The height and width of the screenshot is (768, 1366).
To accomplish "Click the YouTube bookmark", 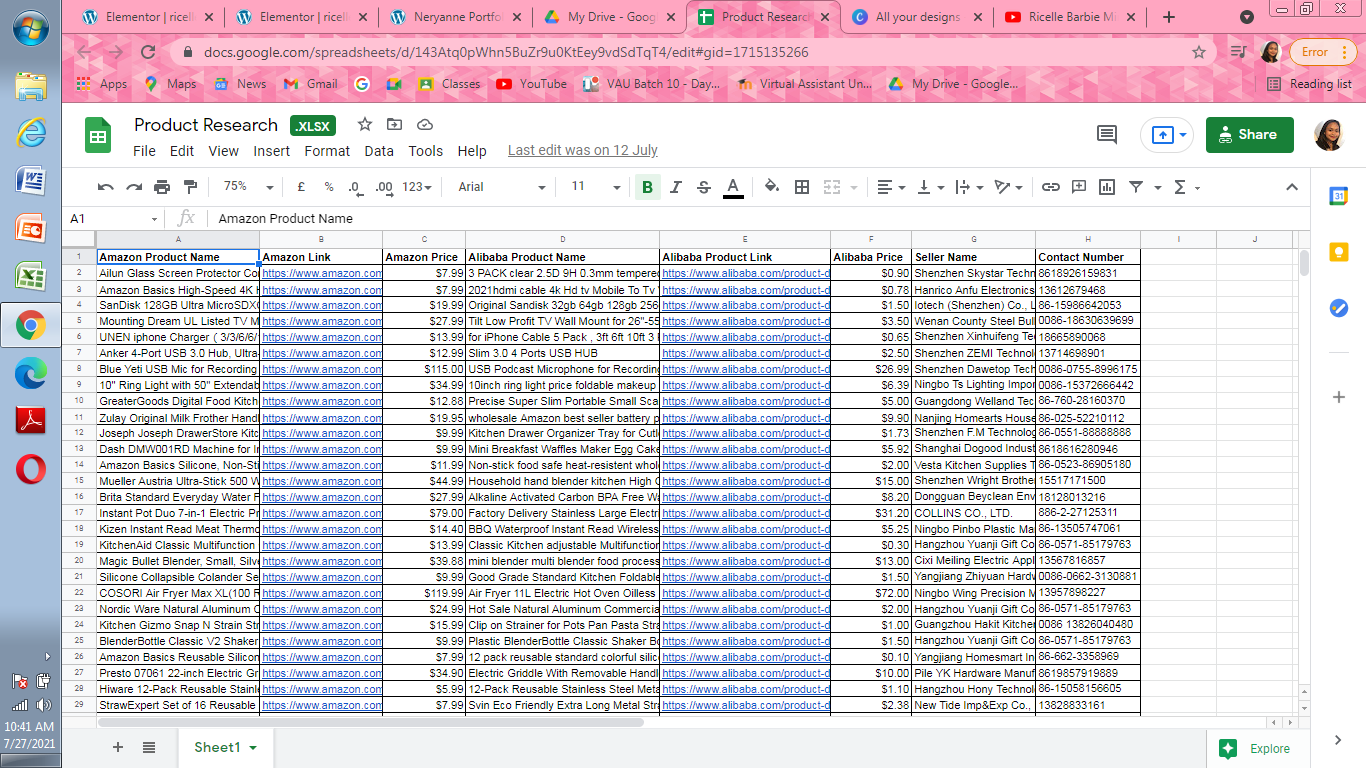I will 532,84.
